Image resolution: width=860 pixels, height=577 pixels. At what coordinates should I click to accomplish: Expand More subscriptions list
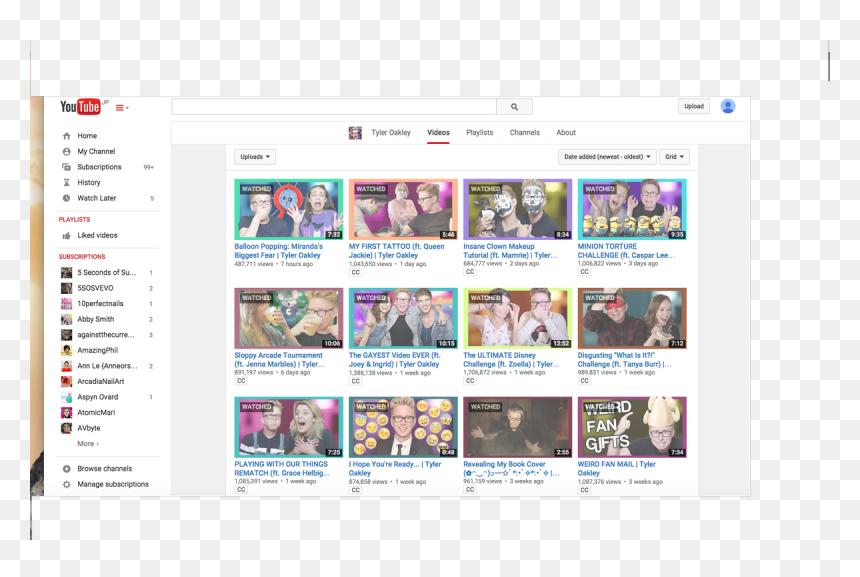[x=88, y=444]
